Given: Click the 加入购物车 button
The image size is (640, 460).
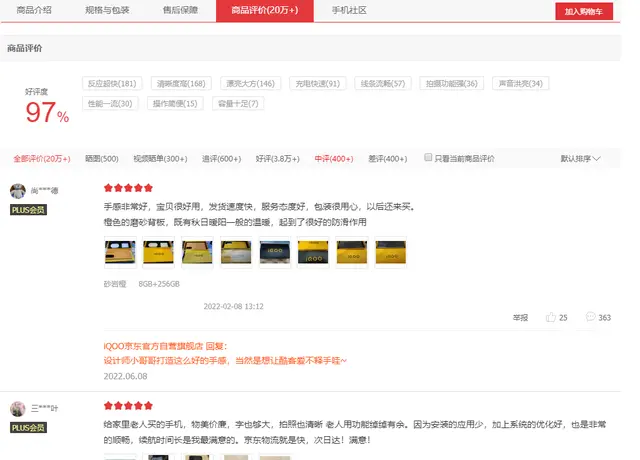Looking at the screenshot, I should 584,11.
